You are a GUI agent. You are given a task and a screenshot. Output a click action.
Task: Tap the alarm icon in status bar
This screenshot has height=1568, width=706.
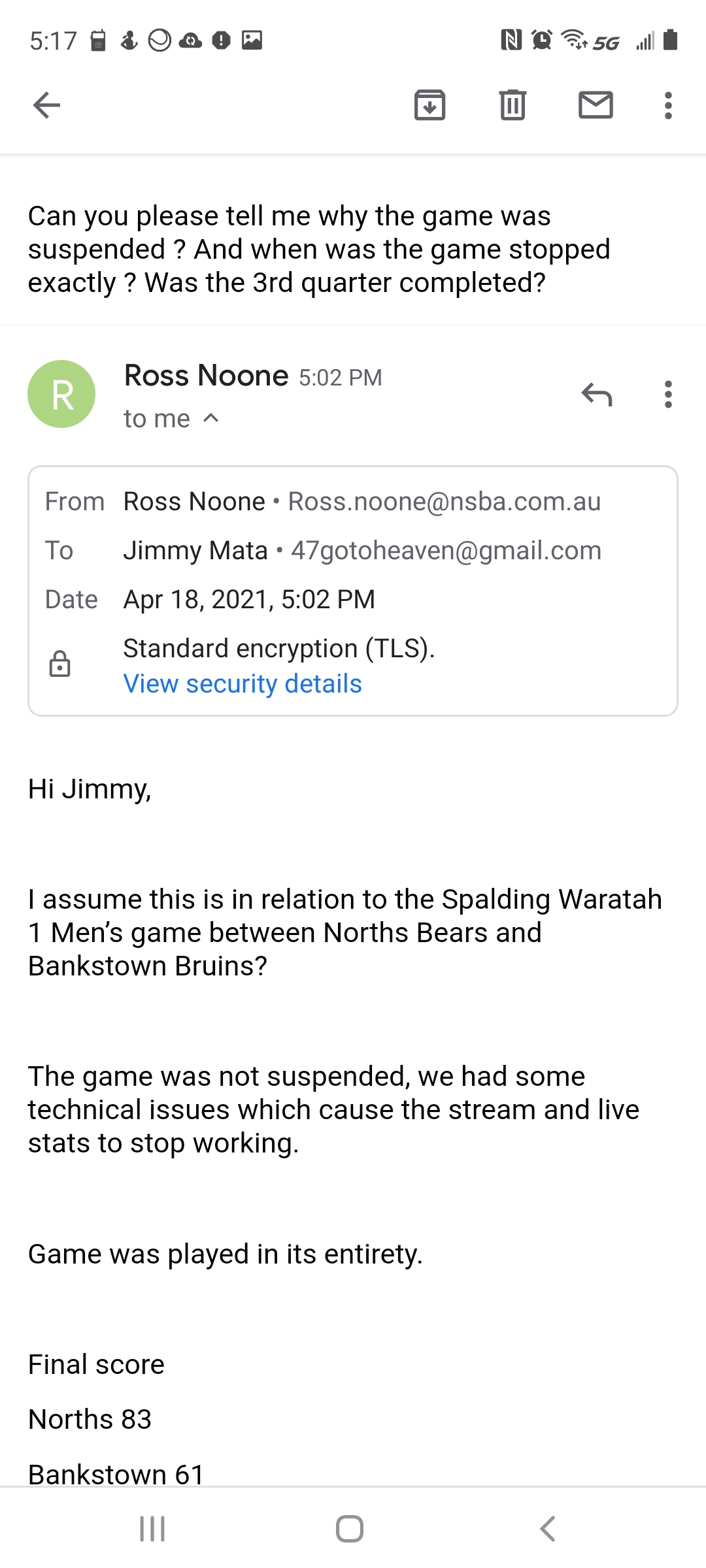point(541,41)
